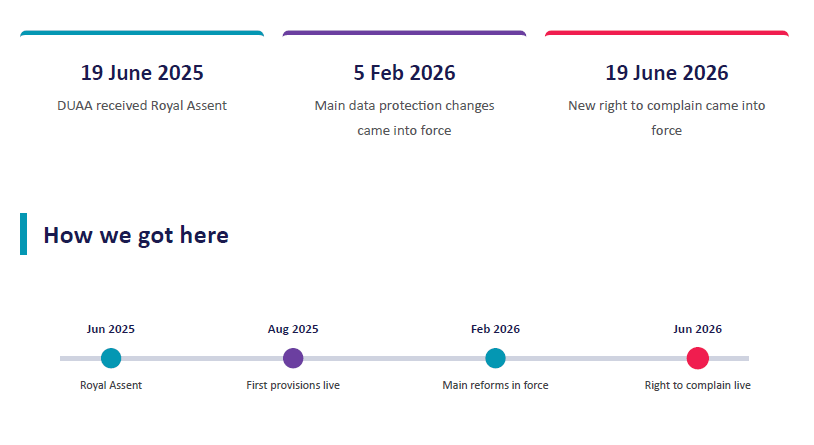The height and width of the screenshot is (445, 814).
Task: Click the 'Feb 2026' timeline date label
Action: pos(495,329)
